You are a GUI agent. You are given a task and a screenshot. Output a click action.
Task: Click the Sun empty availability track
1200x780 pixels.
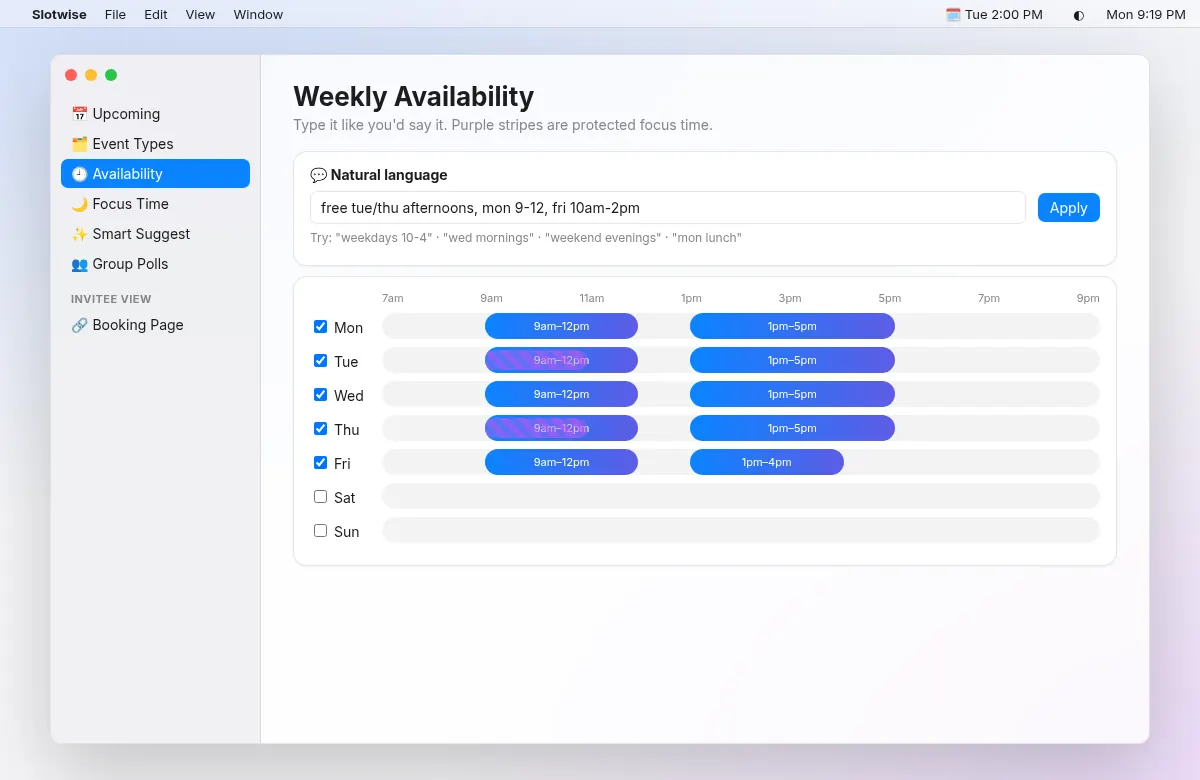[741, 530]
